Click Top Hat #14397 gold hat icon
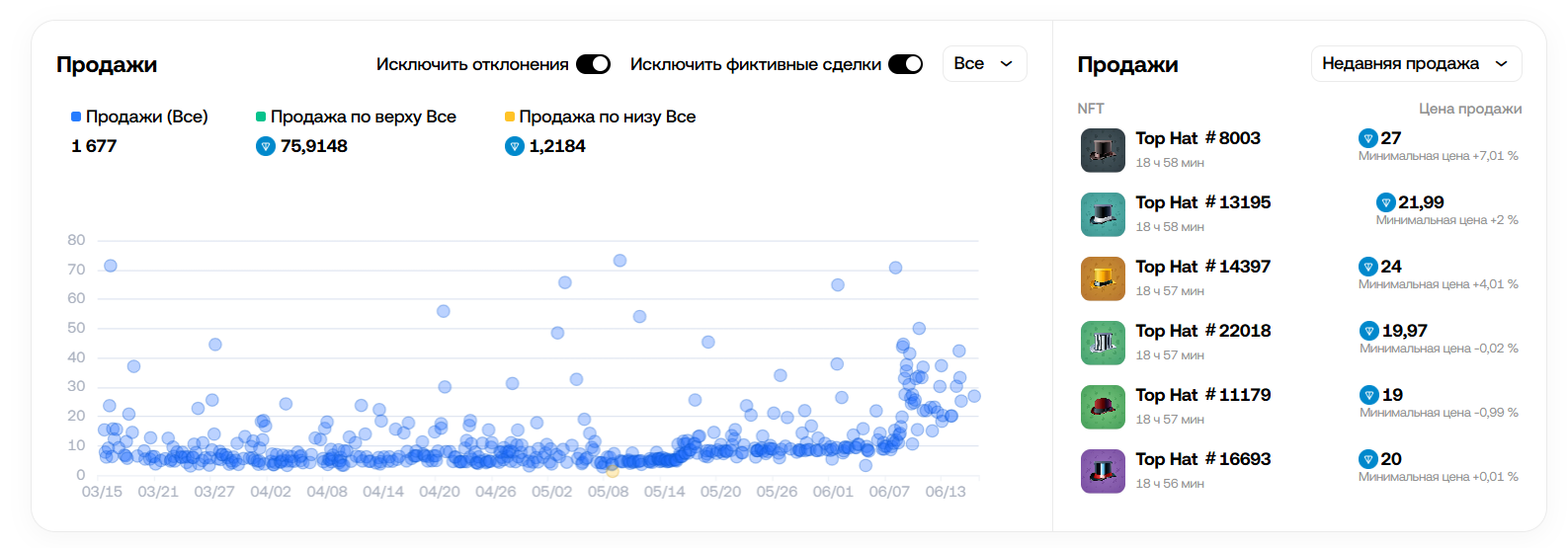The image size is (1568, 548). point(1103,278)
